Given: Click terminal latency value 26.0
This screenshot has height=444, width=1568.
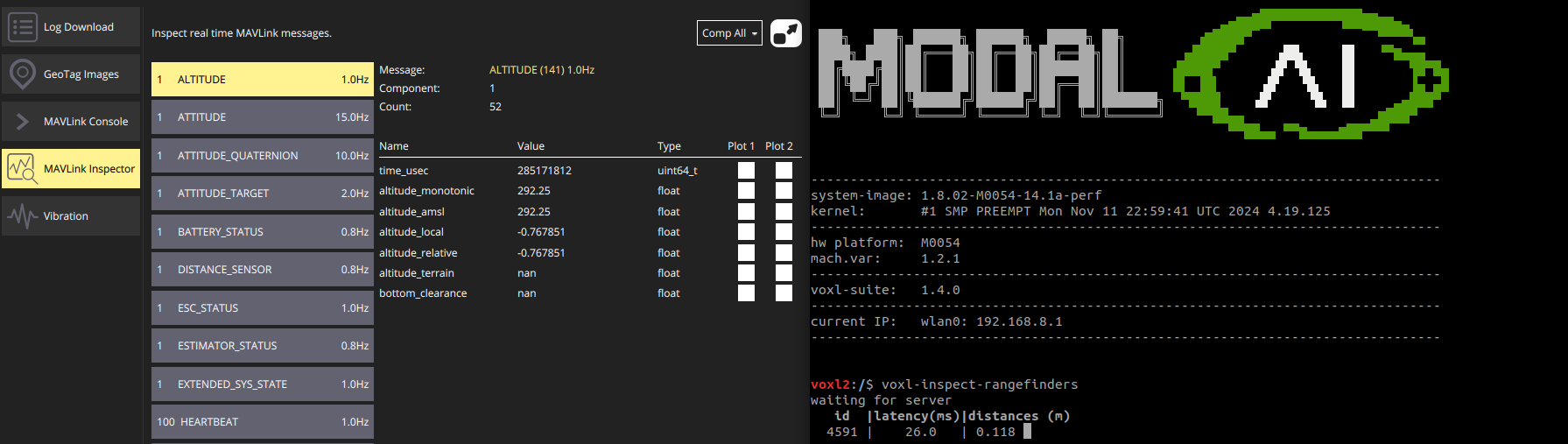Looking at the screenshot, I should (921, 432).
